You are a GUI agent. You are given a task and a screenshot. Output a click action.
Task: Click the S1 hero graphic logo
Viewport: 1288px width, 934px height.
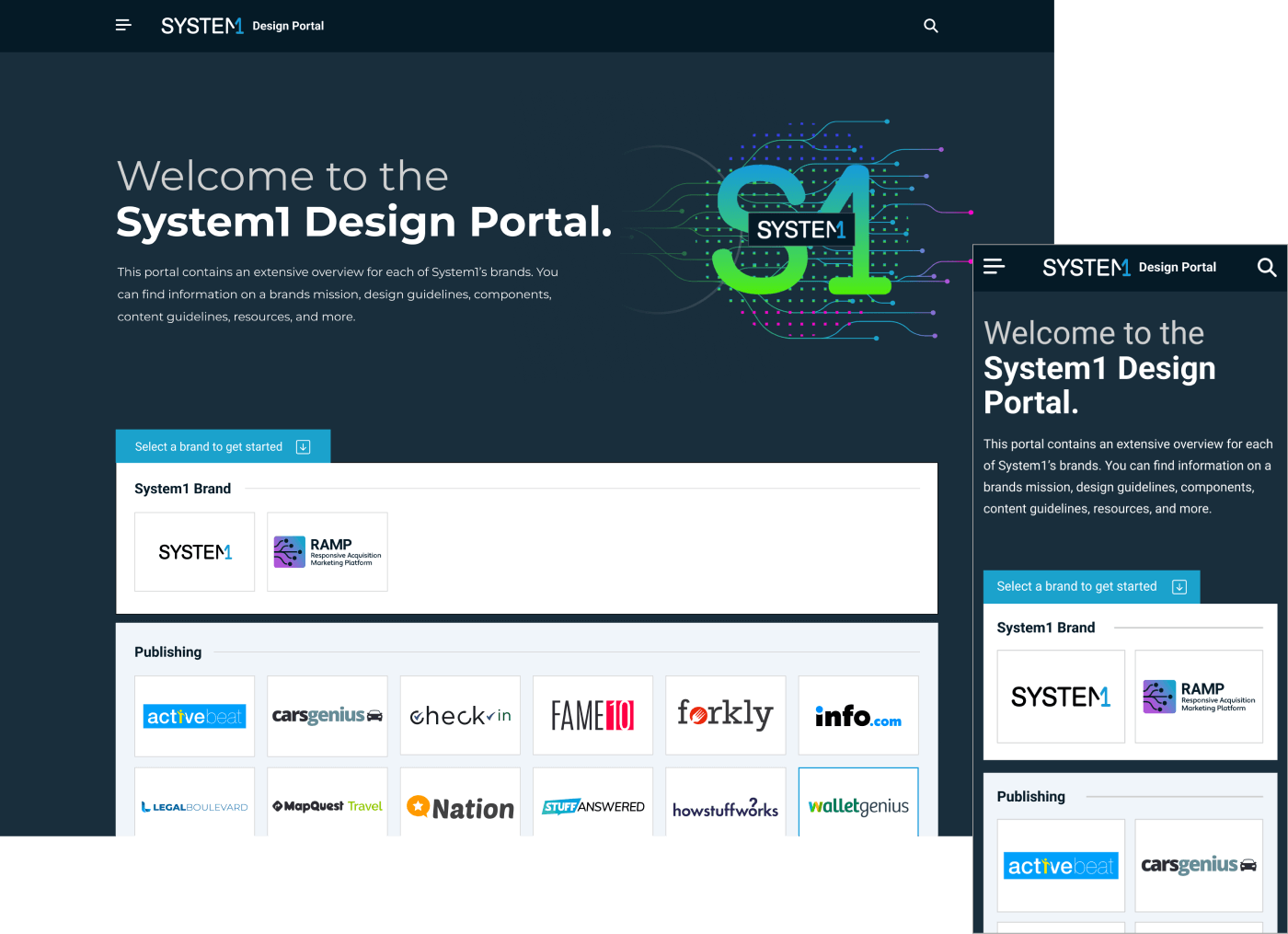point(801,229)
